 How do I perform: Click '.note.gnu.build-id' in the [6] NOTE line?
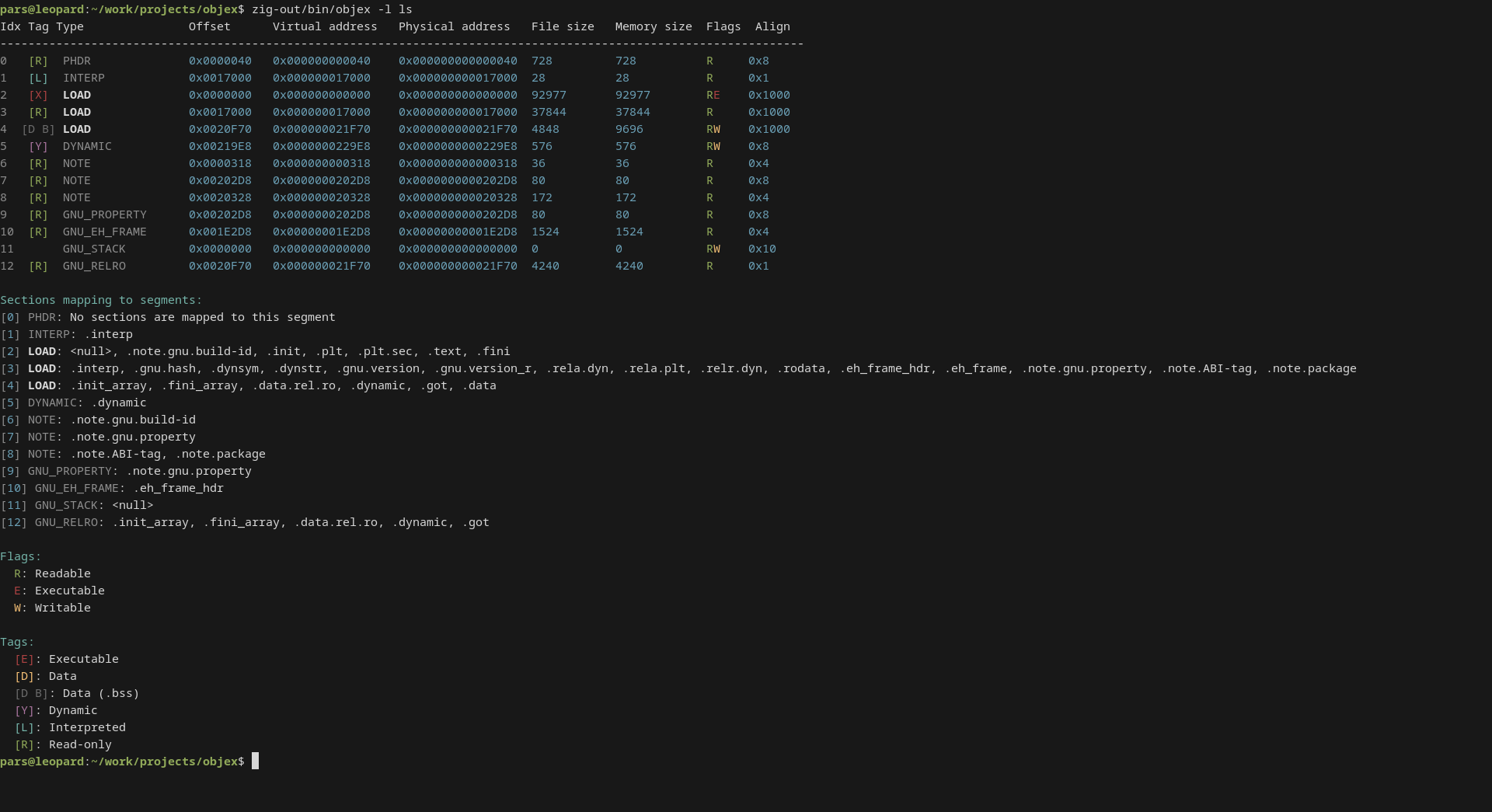click(x=133, y=420)
